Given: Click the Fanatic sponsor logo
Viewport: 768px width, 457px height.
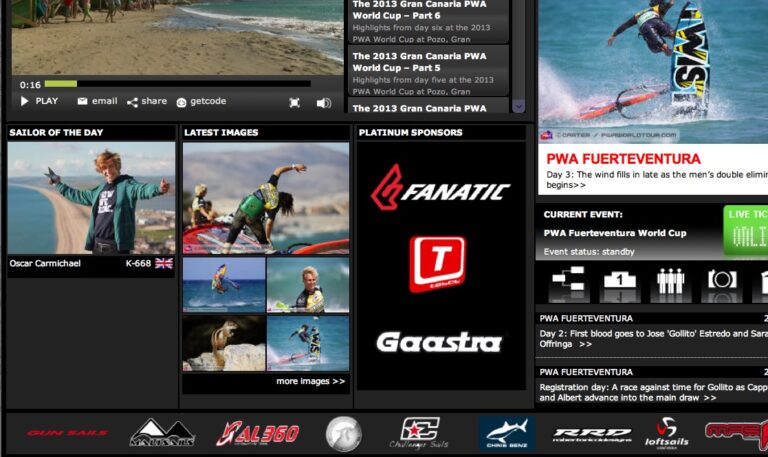Looking at the screenshot, I should [440, 189].
